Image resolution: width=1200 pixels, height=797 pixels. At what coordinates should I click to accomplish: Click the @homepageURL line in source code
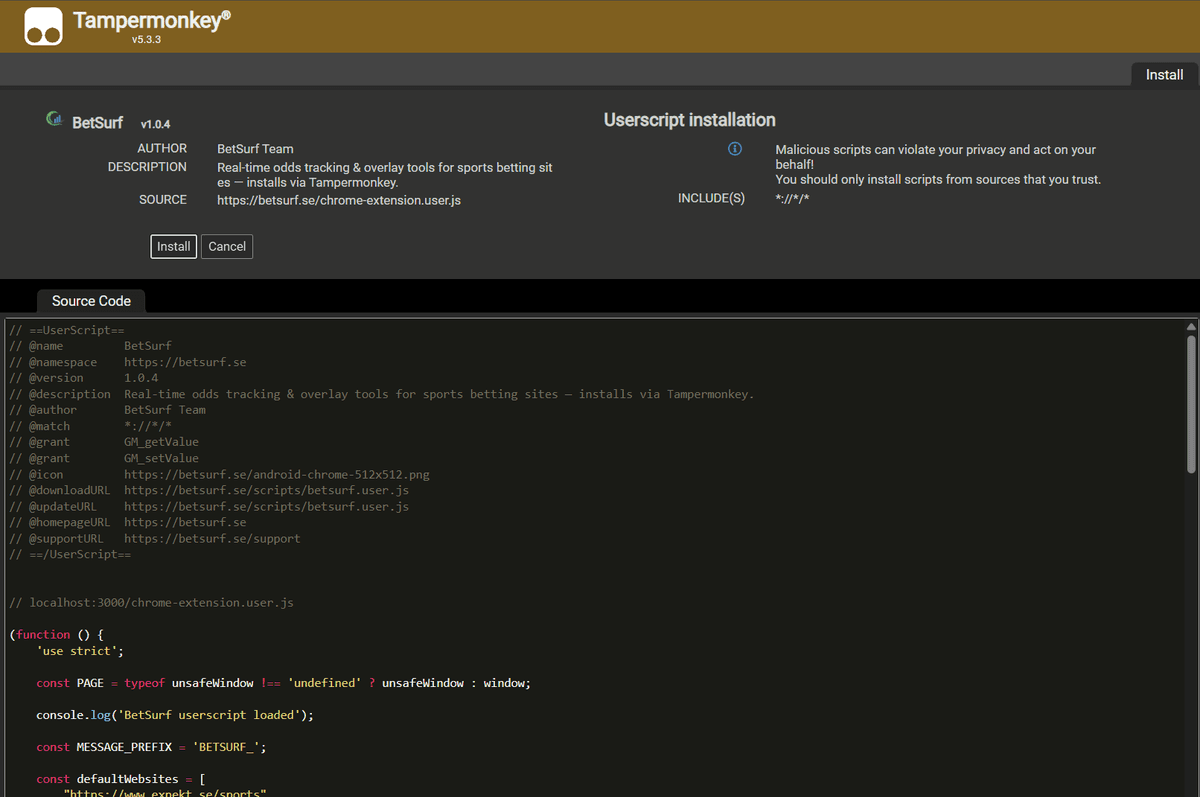(128, 522)
